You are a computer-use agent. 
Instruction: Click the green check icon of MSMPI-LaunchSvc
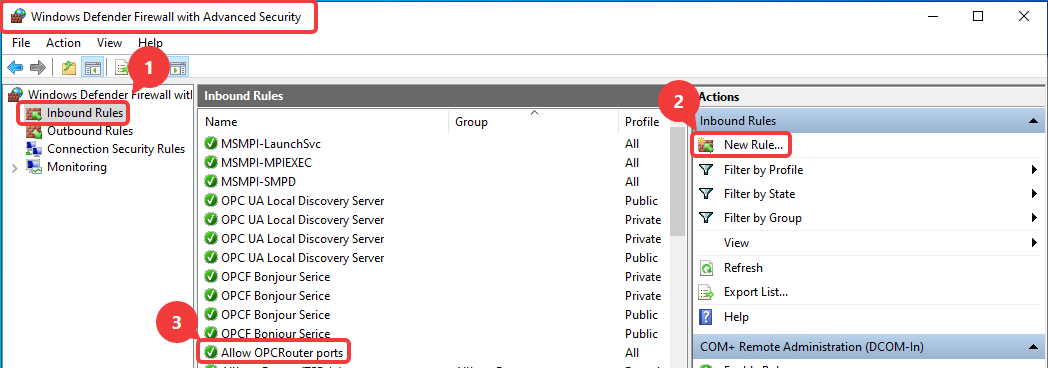coord(211,144)
